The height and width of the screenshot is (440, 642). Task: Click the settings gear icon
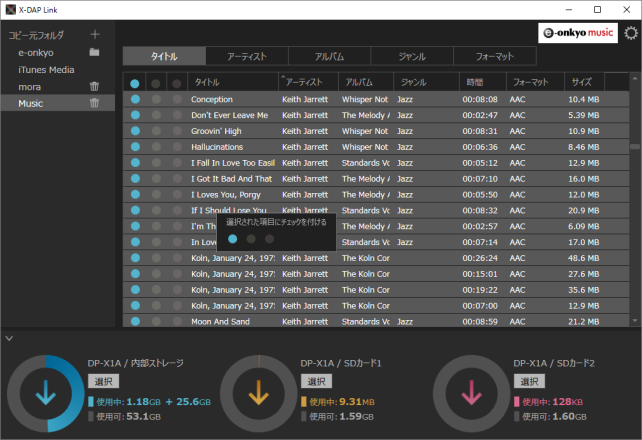(x=630, y=33)
